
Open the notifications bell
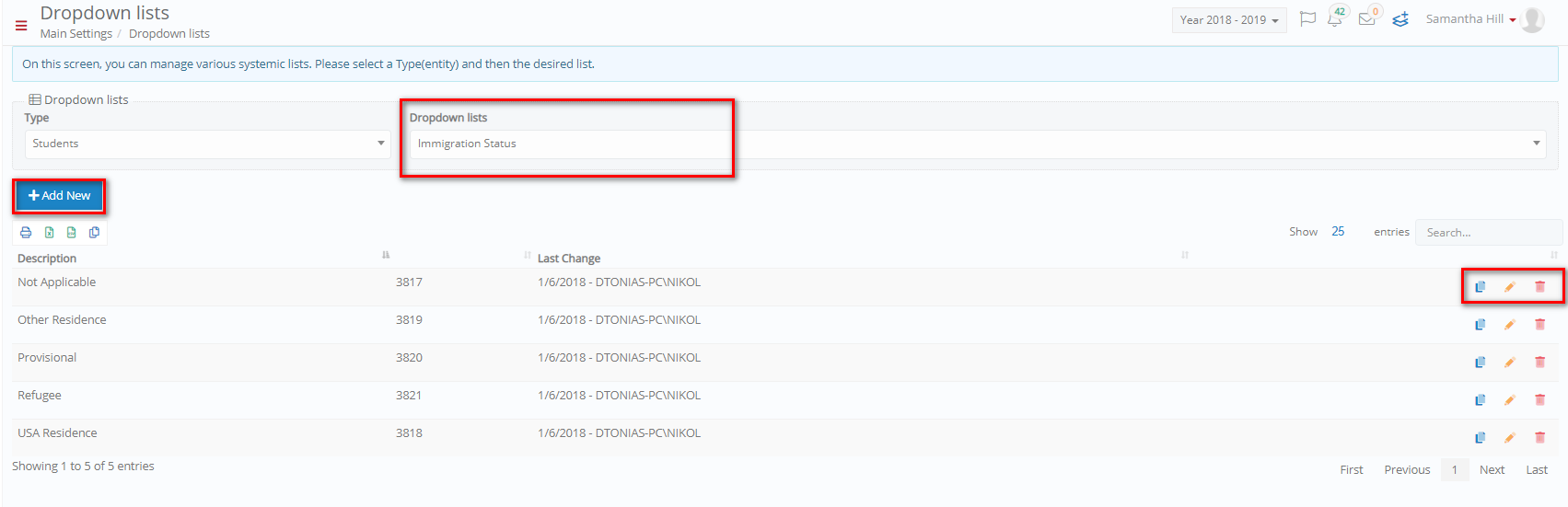pos(1335,19)
